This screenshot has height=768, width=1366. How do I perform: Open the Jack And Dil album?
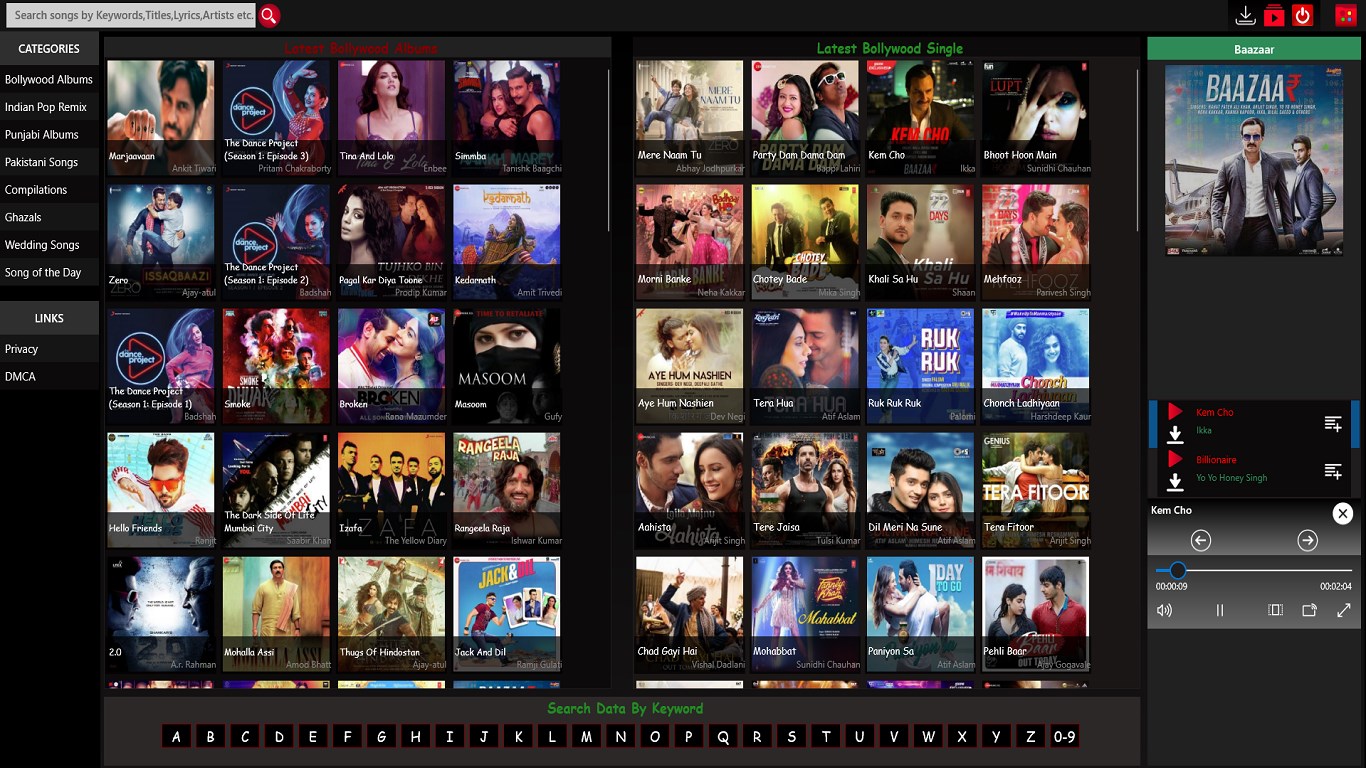(x=507, y=614)
